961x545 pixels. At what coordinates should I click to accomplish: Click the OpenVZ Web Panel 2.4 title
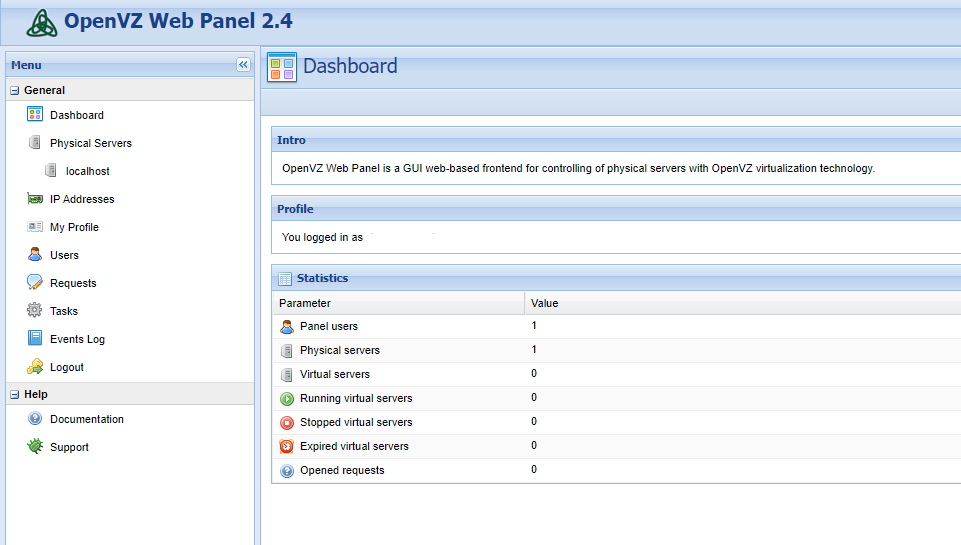click(178, 21)
